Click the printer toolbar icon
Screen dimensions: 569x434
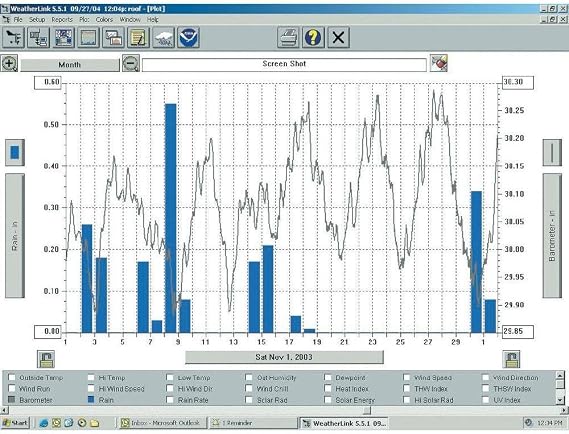coord(288,37)
